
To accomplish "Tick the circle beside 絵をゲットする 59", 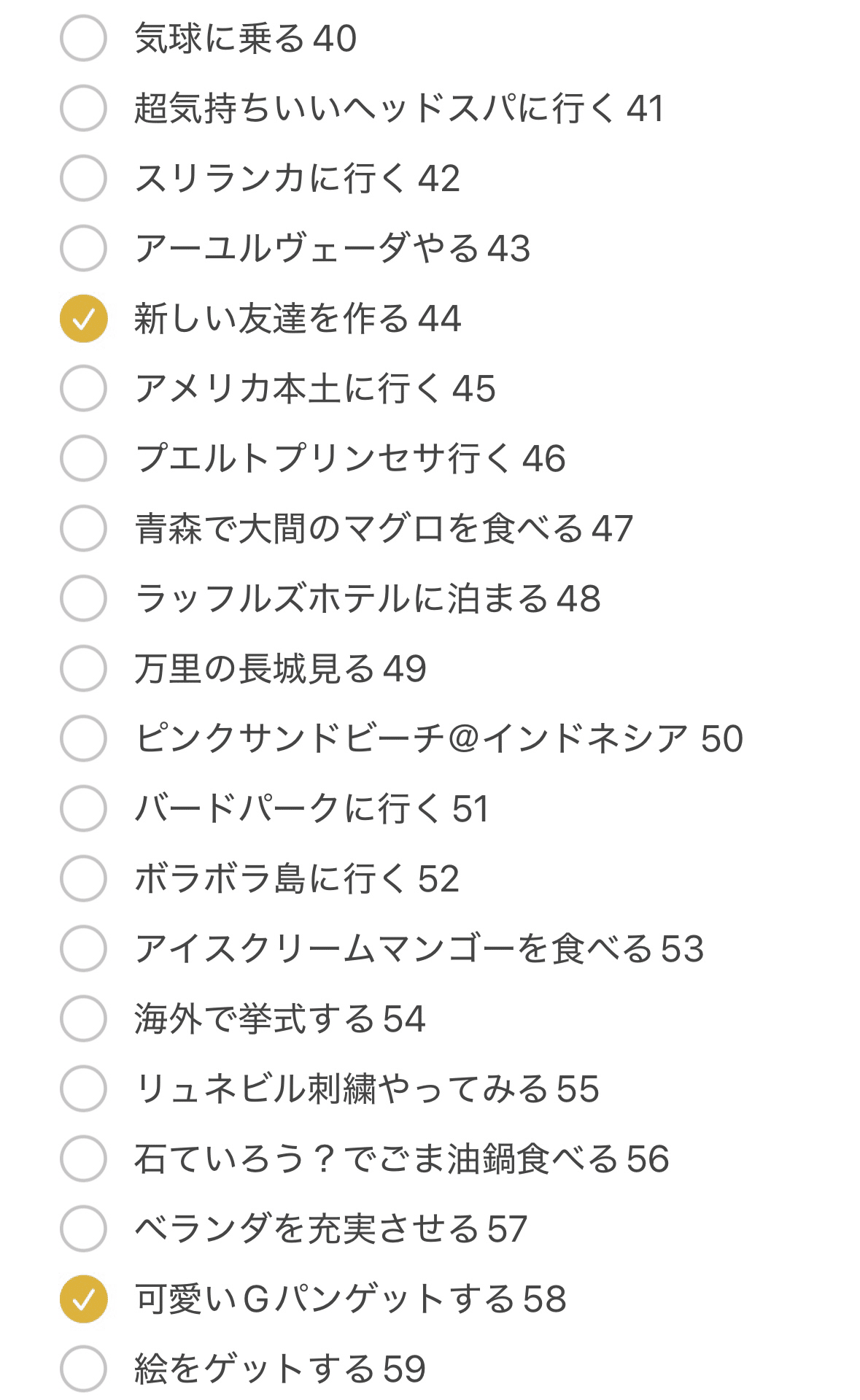I will point(83,1369).
